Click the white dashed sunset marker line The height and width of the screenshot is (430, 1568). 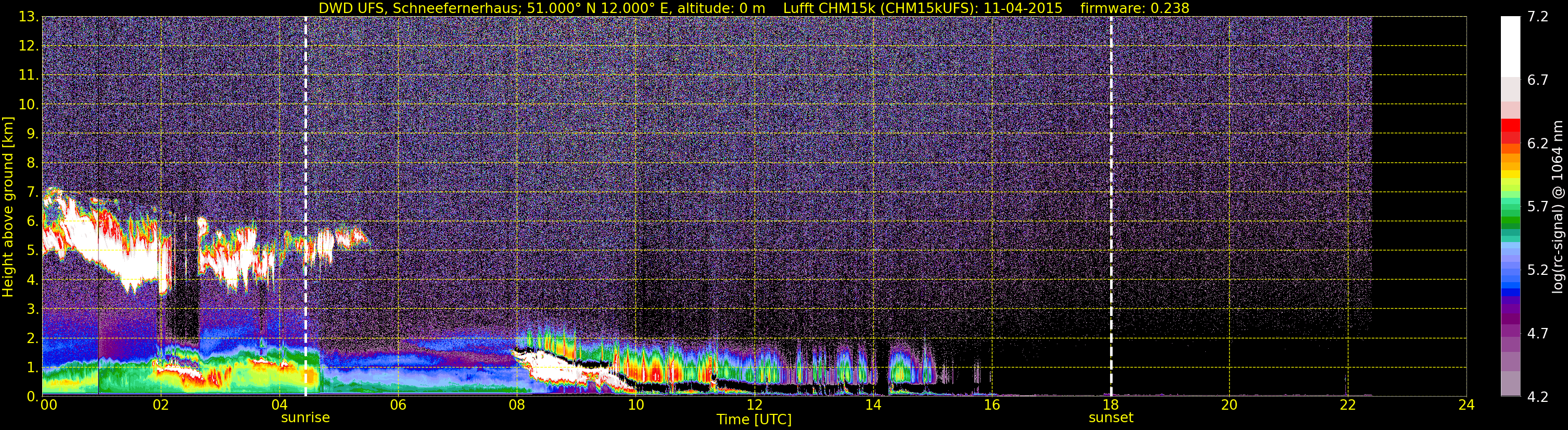tap(1111, 207)
